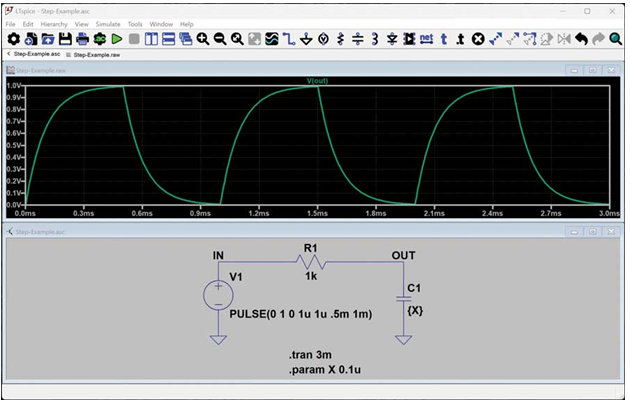
Task: Open the Simulate menu
Action: pyautogui.click(x=108, y=24)
